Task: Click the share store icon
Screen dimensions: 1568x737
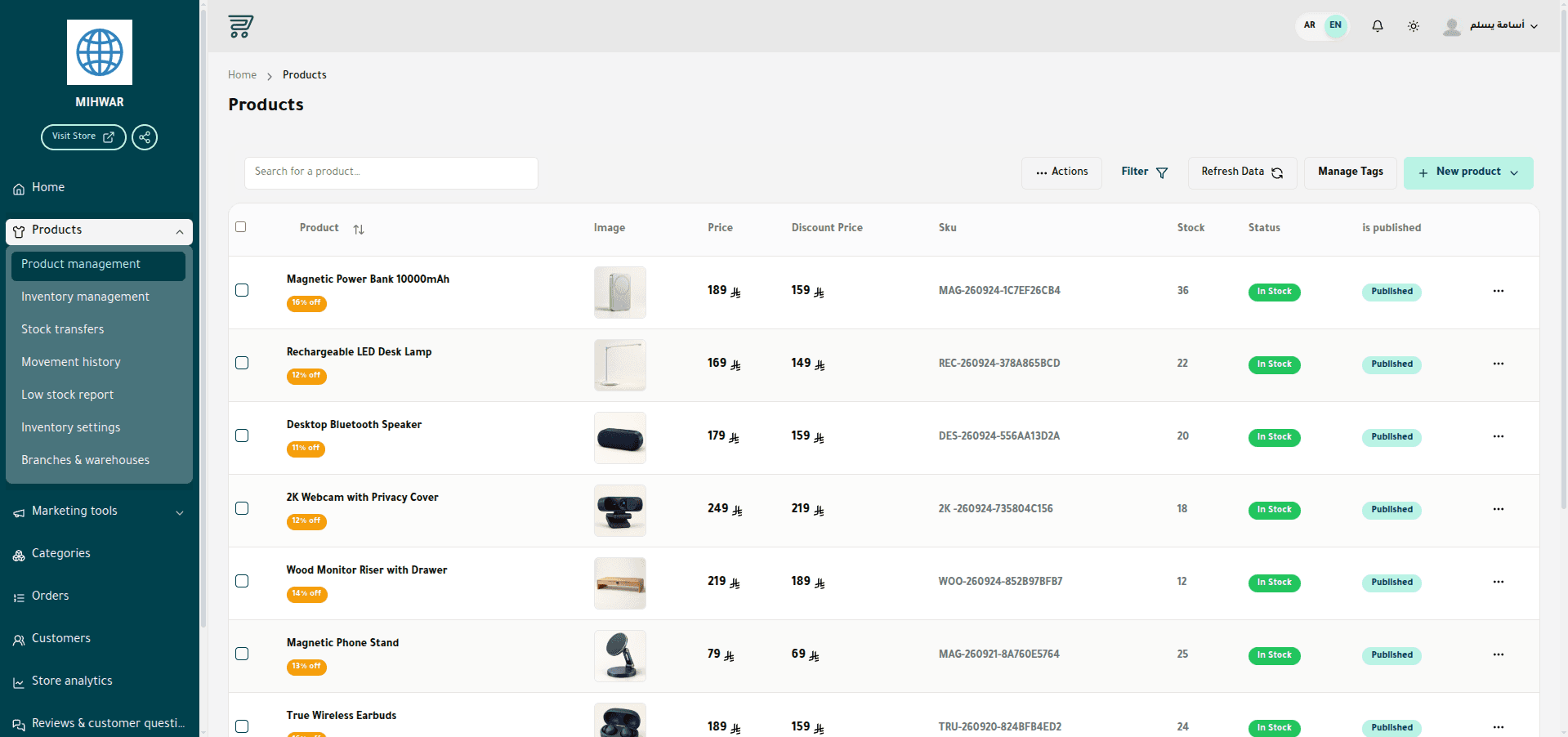Action: tap(145, 137)
